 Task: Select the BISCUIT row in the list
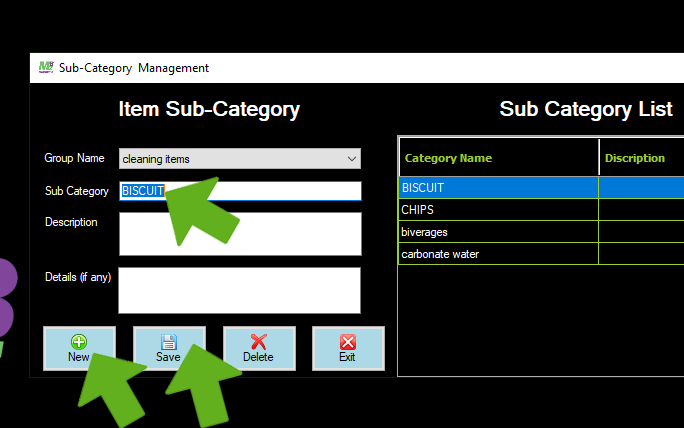pos(498,187)
